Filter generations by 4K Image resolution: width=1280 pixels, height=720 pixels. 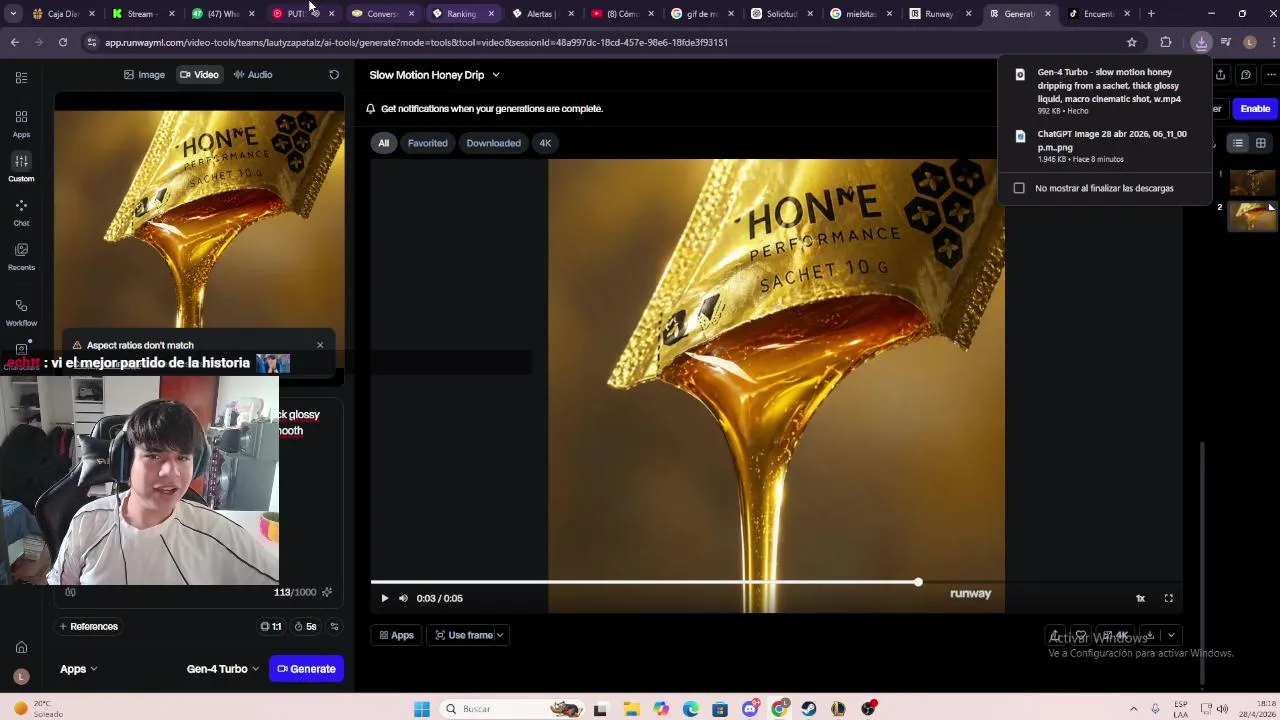[545, 143]
